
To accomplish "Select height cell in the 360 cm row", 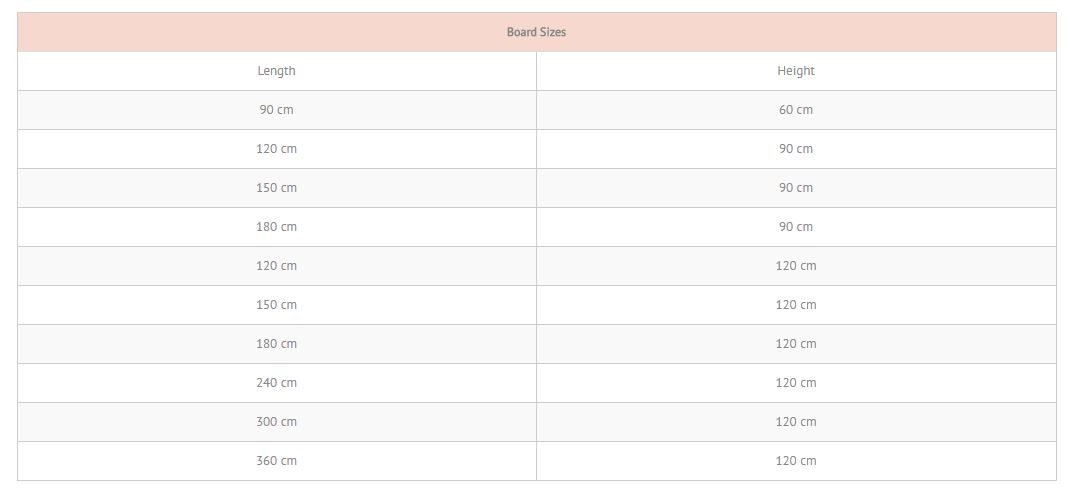I will point(796,461).
